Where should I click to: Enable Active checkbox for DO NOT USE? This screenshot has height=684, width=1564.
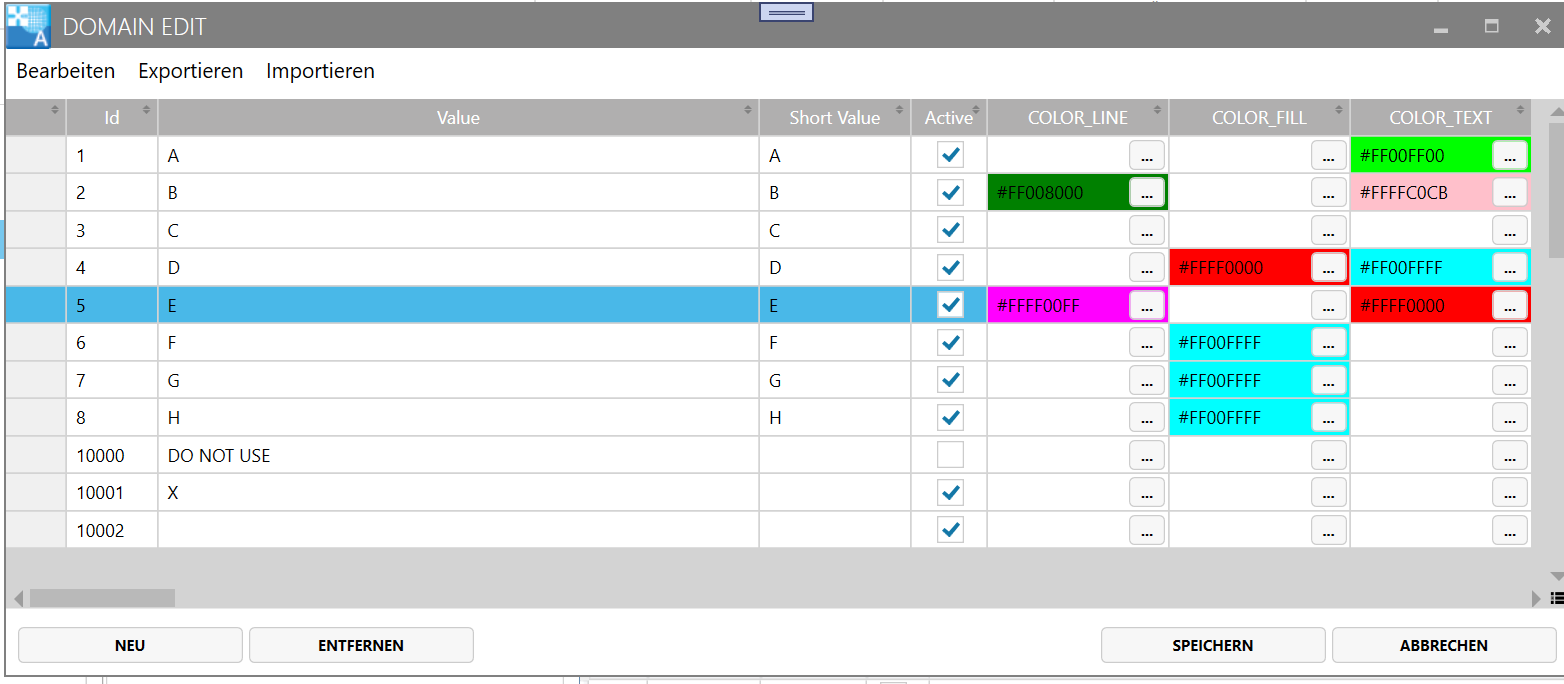[950, 456]
